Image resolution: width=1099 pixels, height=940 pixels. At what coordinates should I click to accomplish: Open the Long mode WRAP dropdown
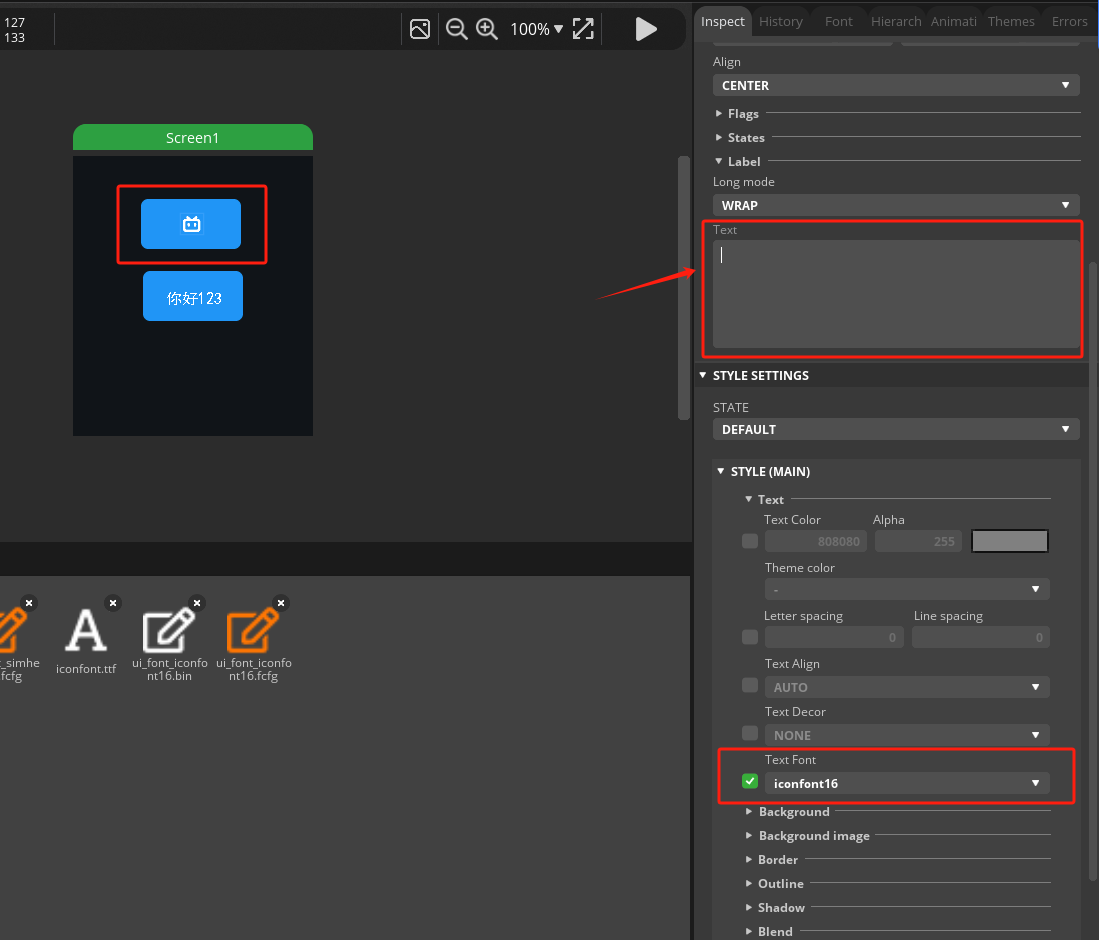click(x=895, y=205)
